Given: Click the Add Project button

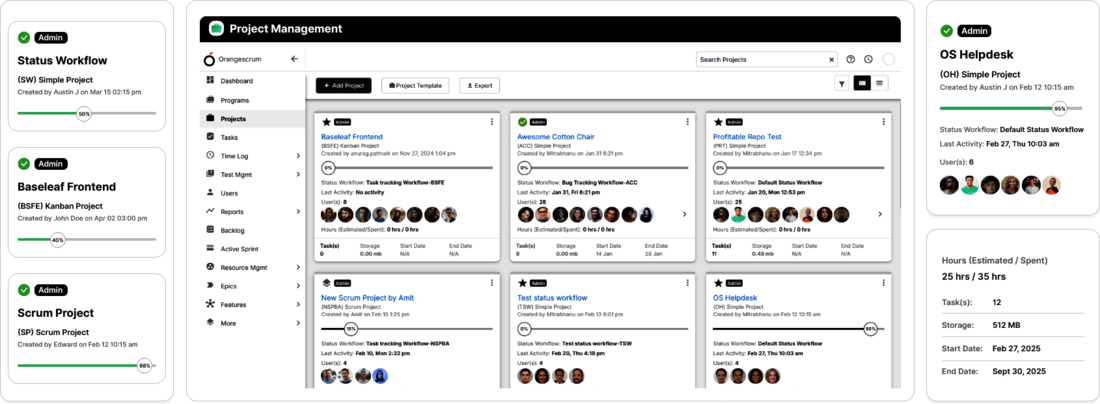Looking at the screenshot, I should [x=344, y=86].
